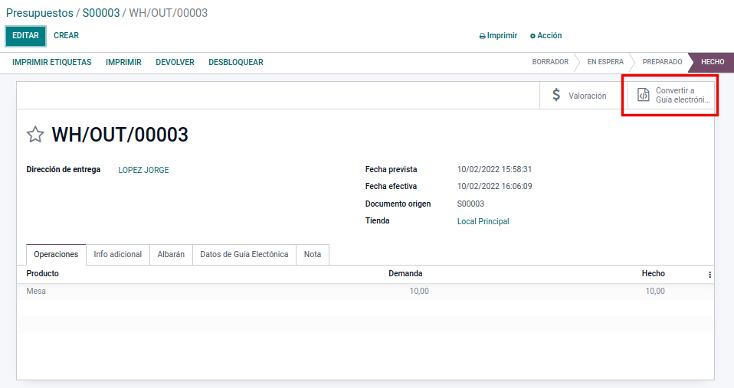Screen dimensions: 734x388
Task: Click the dollar sign Valoración icon
Action: pyautogui.click(x=556, y=95)
